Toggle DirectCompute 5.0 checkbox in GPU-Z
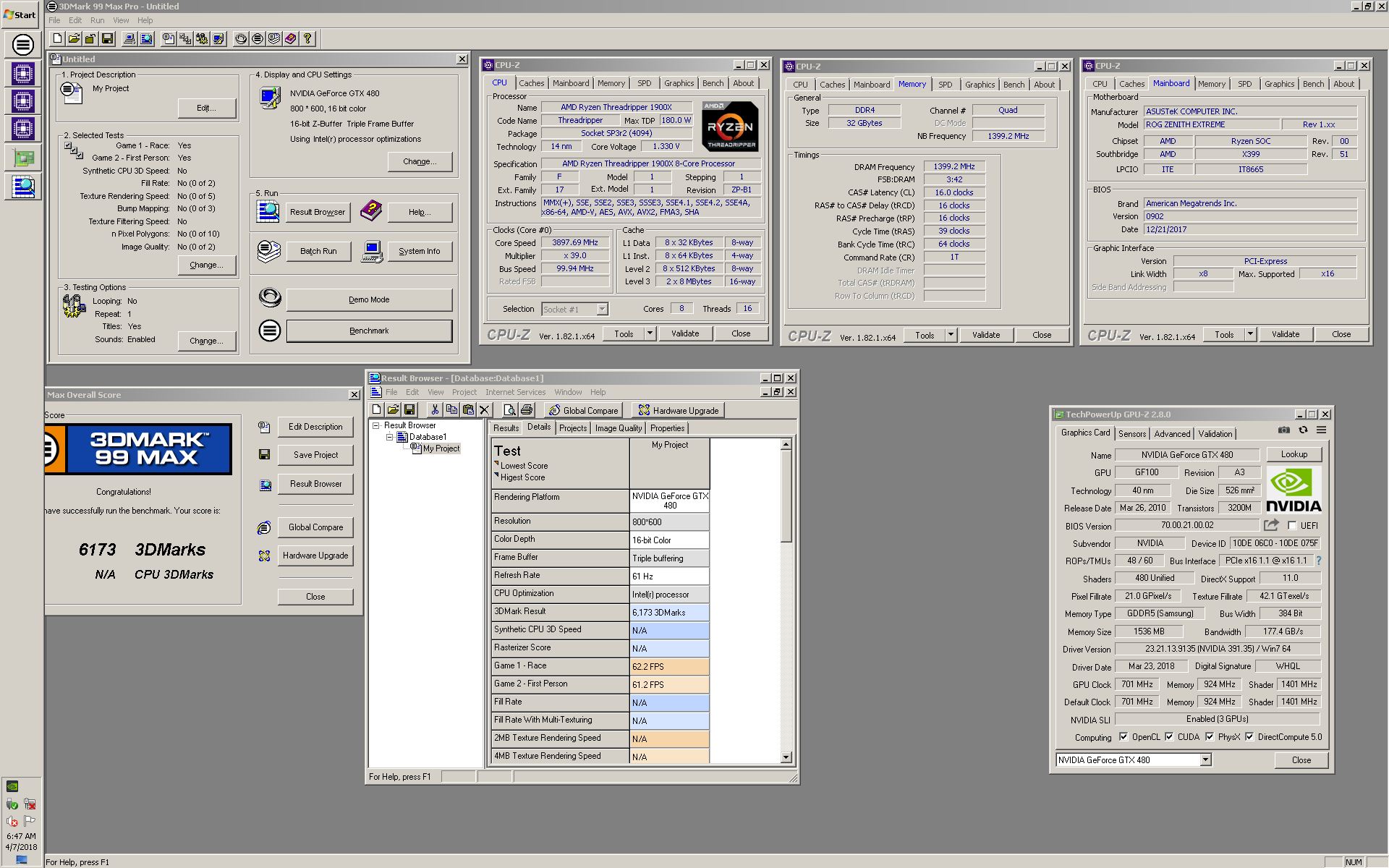Image resolution: width=1389 pixels, height=868 pixels. [1249, 737]
